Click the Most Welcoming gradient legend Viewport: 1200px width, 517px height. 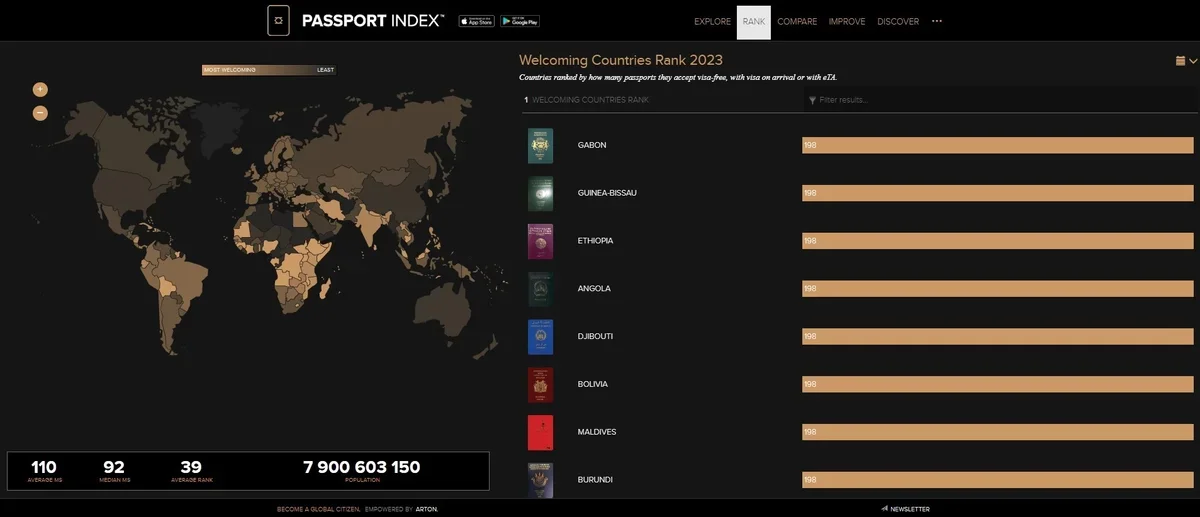pos(269,70)
